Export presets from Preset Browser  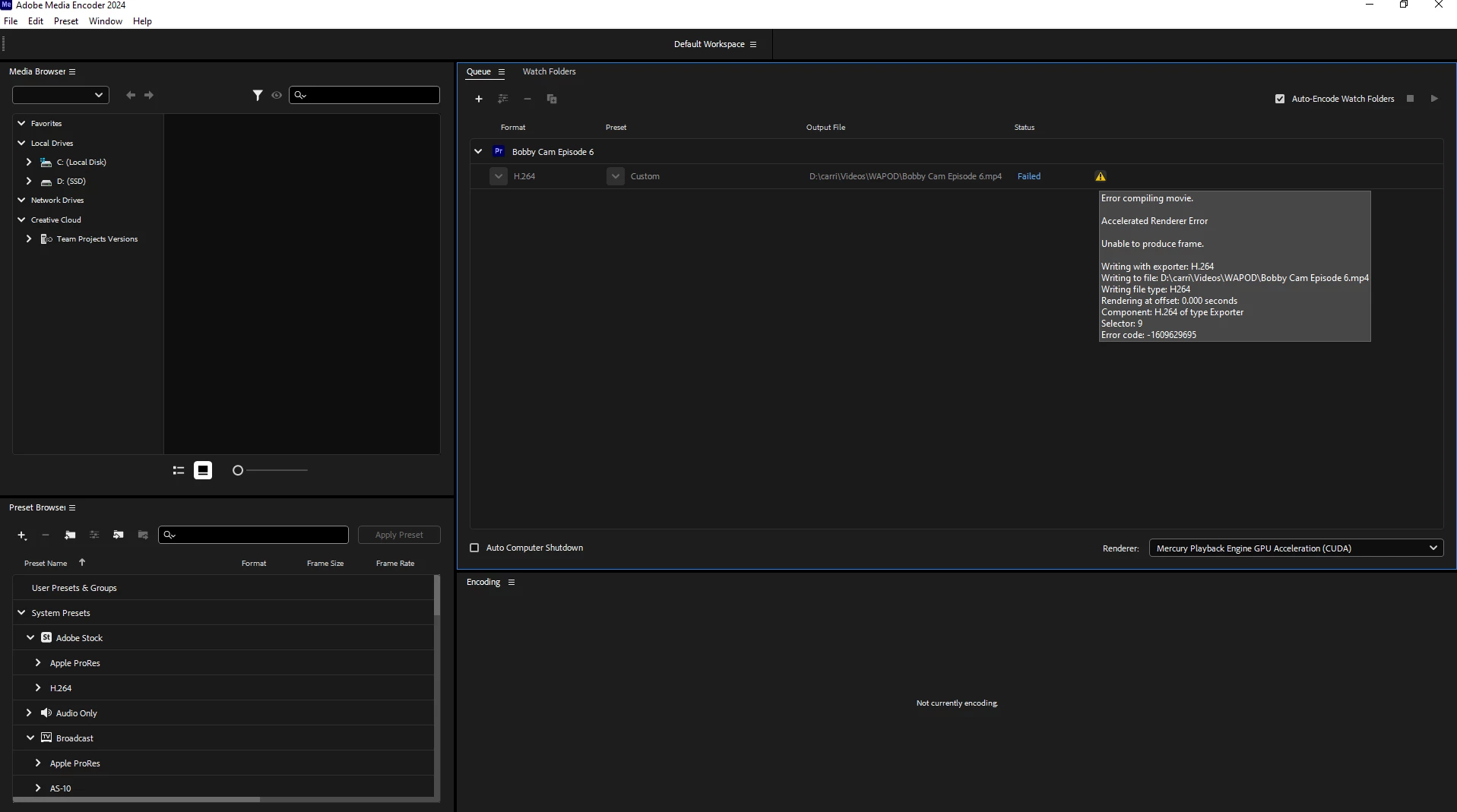tap(143, 535)
